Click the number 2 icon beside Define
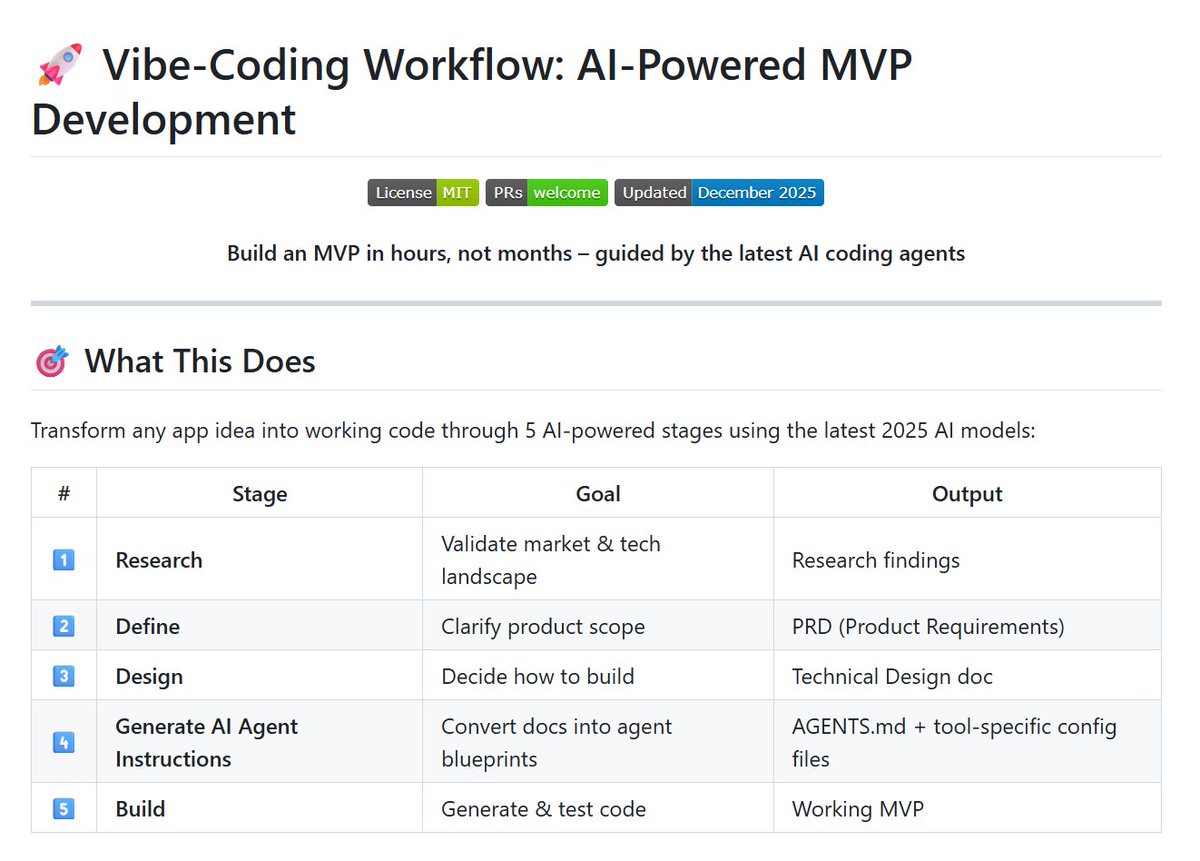 63,626
